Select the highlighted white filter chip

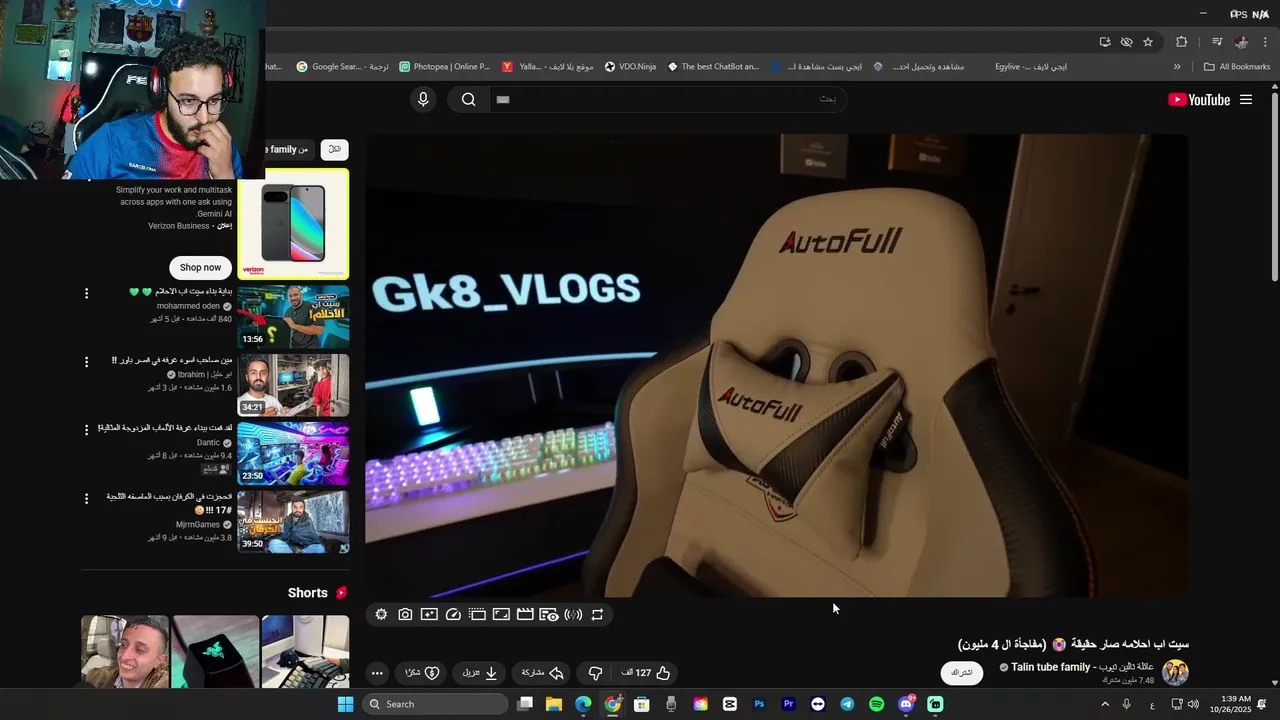pos(334,149)
